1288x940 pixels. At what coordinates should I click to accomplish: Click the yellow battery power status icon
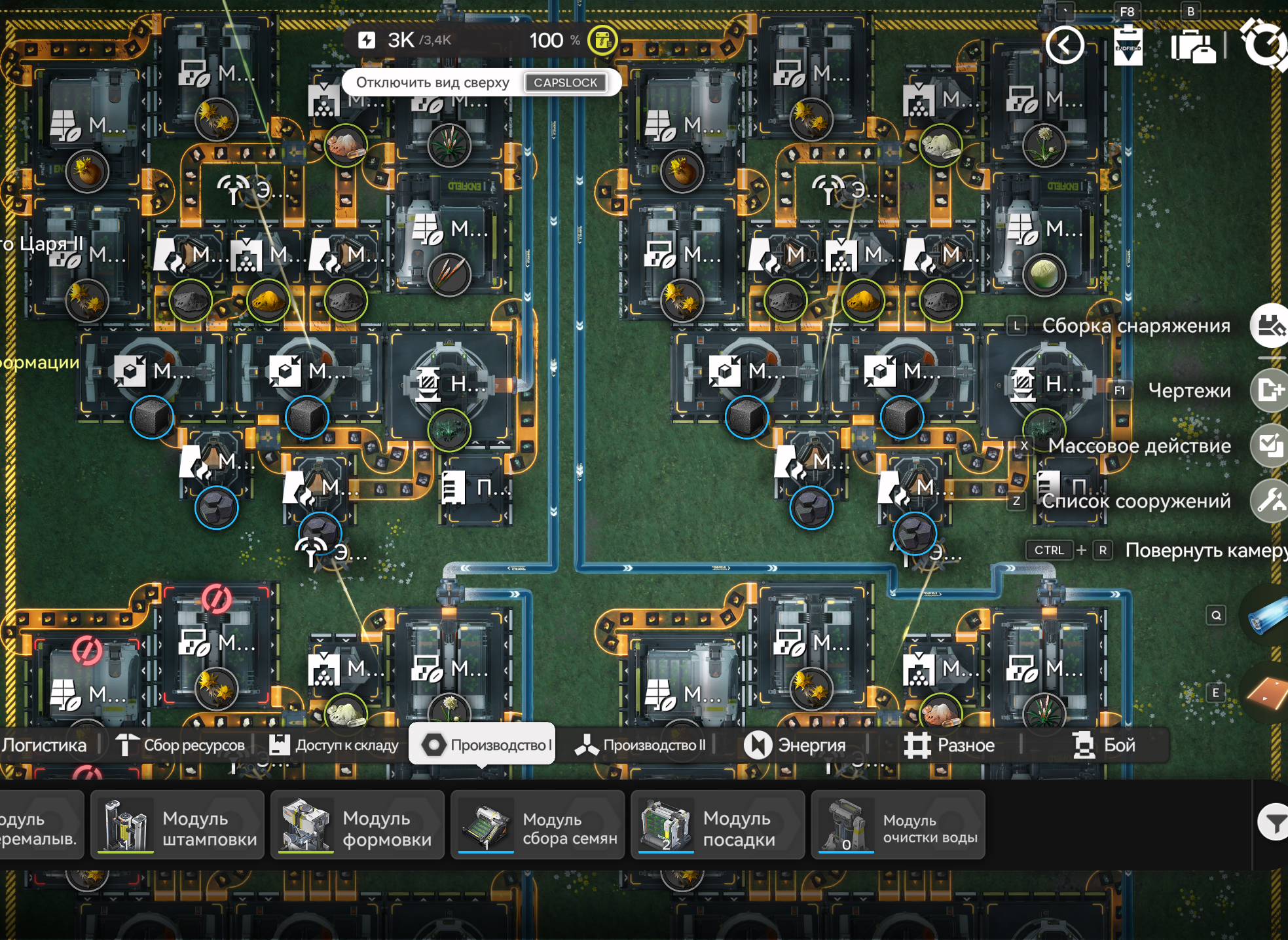point(602,41)
